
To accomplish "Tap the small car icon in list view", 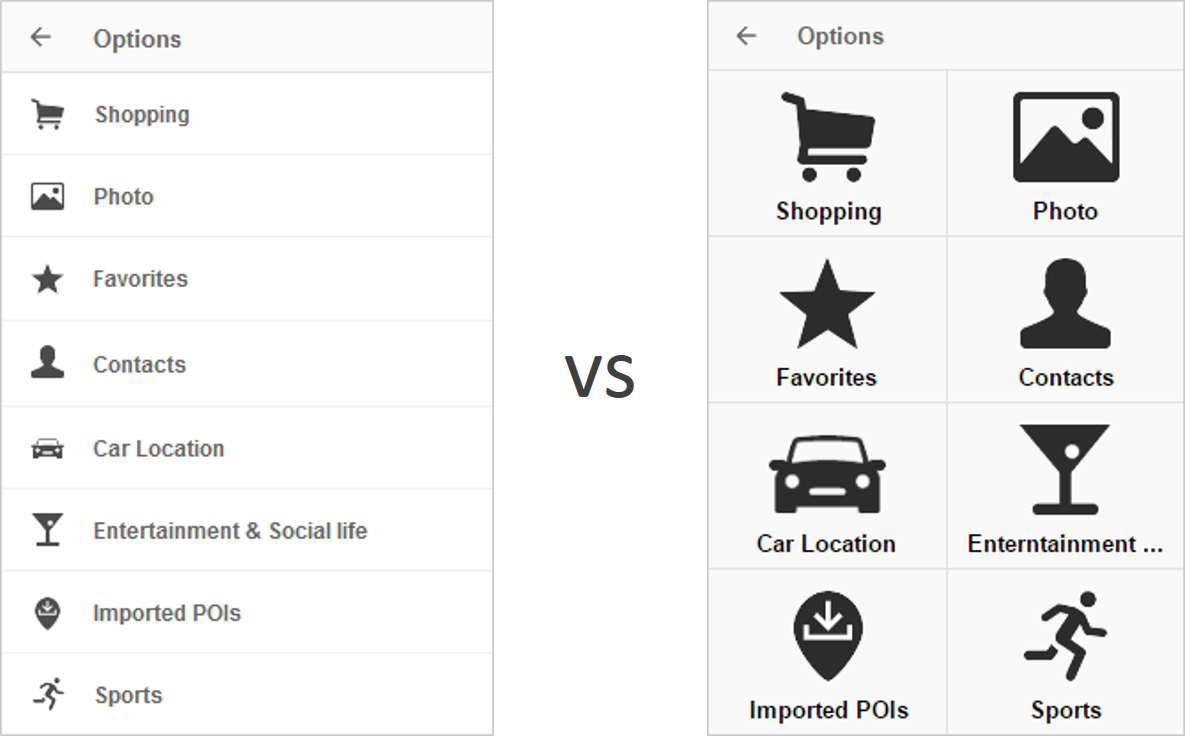I will (x=48, y=448).
